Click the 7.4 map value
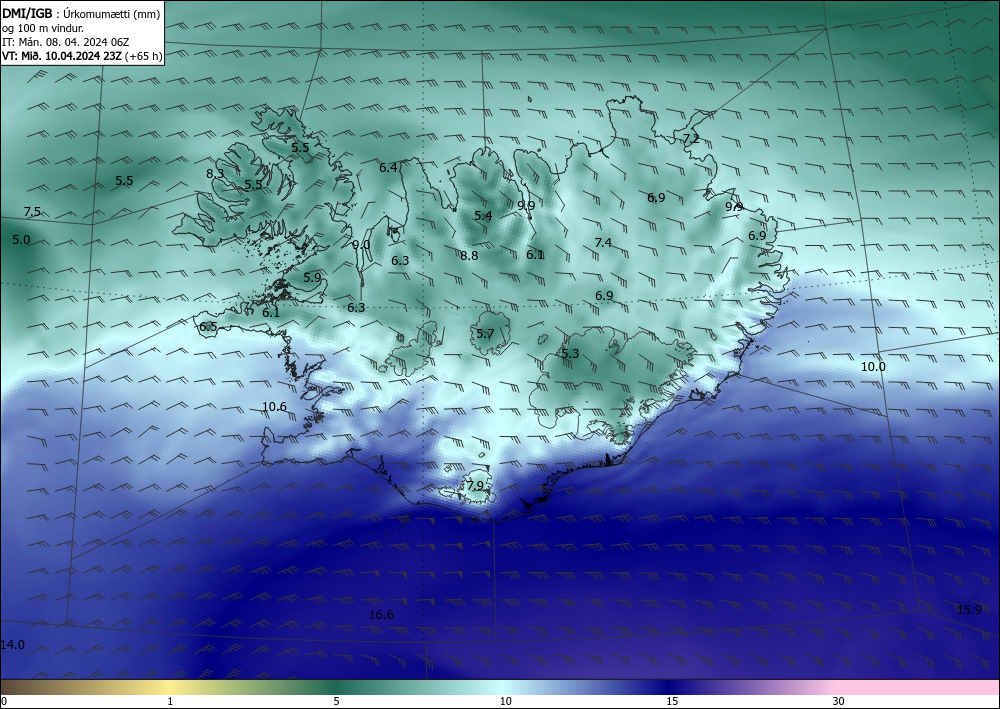 click(x=603, y=242)
